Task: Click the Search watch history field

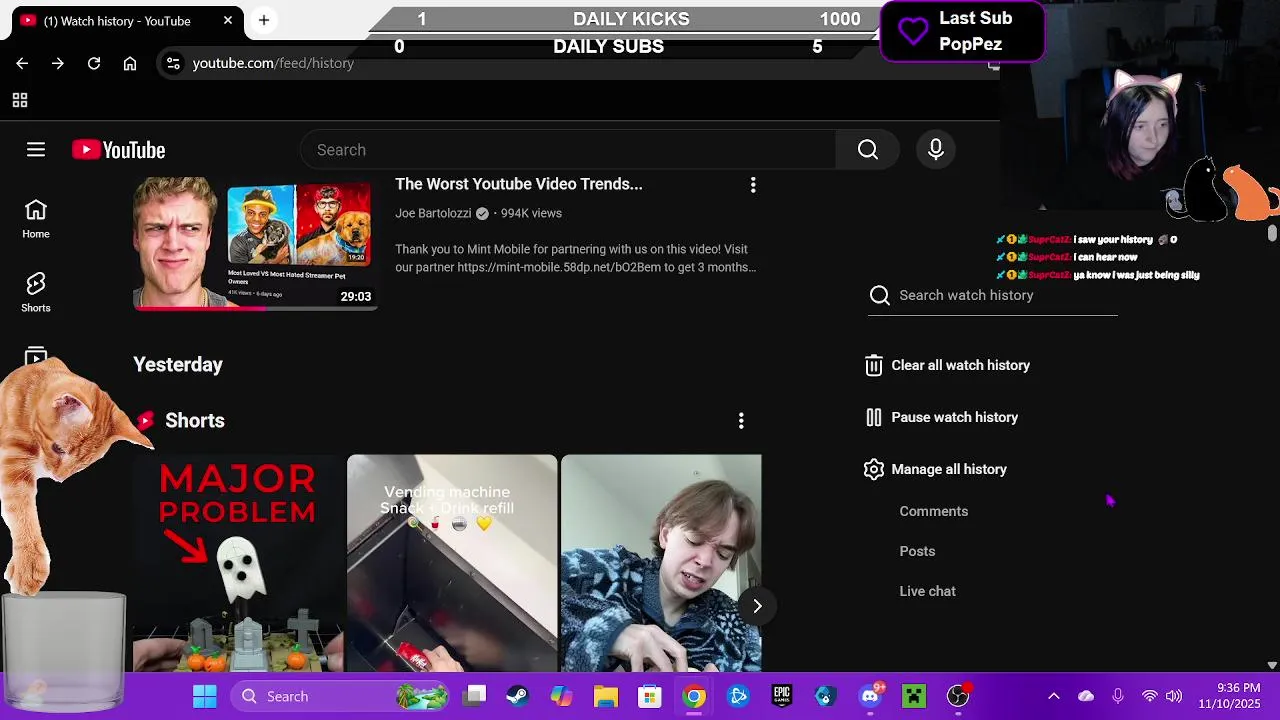Action: 993,295
